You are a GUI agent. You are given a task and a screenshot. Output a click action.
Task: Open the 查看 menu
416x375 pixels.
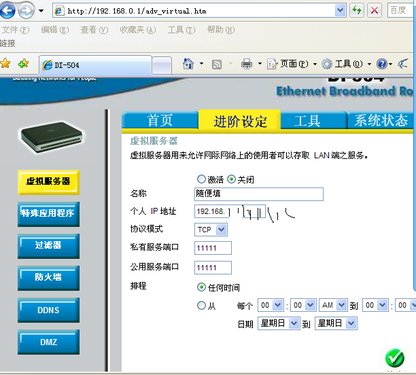[94, 30]
